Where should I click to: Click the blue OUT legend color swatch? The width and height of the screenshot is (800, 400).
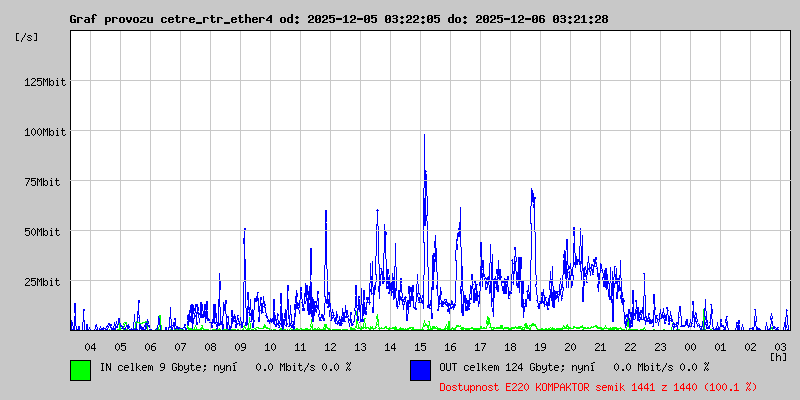click(x=420, y=369)
